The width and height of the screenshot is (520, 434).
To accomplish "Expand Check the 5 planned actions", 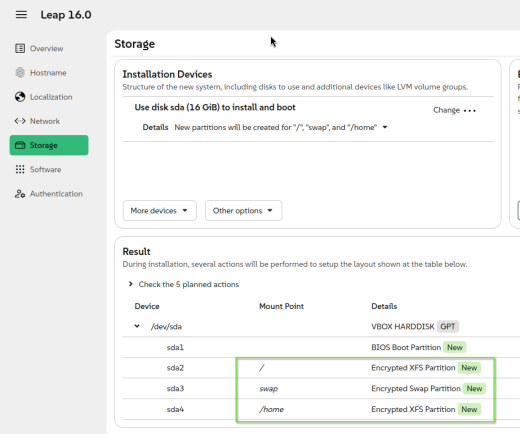I will 131,284.
